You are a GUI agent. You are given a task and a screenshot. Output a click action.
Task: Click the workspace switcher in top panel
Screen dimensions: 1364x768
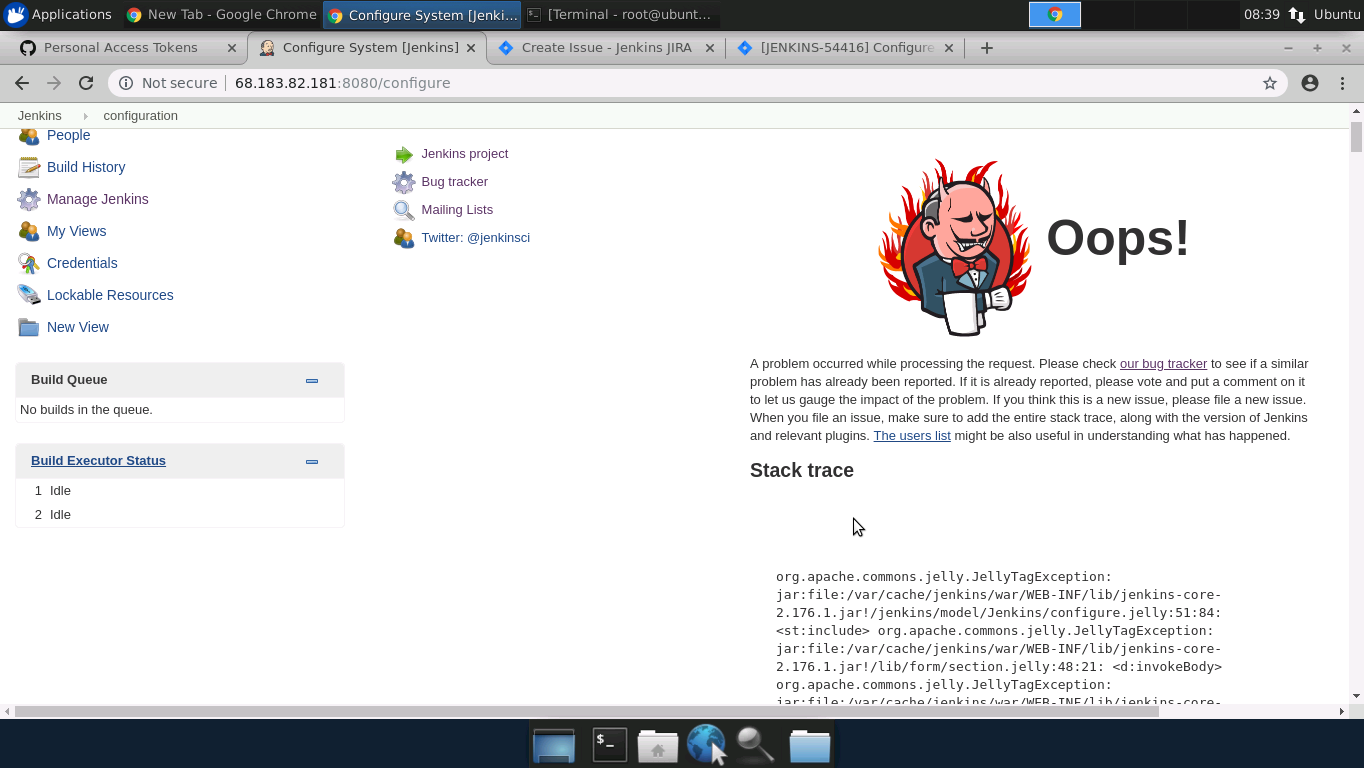(1133, 14)
